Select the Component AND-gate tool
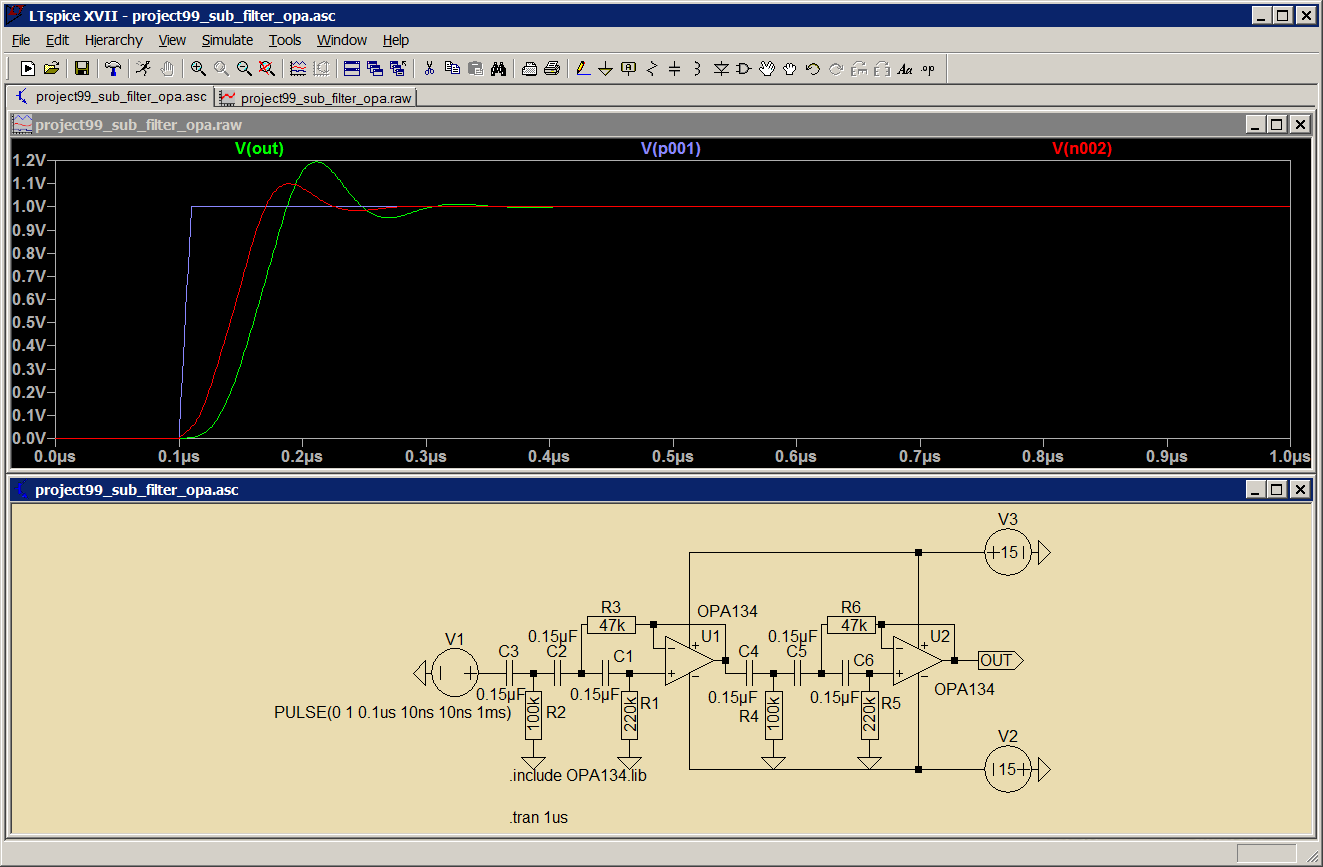 [x=744, y=68]
